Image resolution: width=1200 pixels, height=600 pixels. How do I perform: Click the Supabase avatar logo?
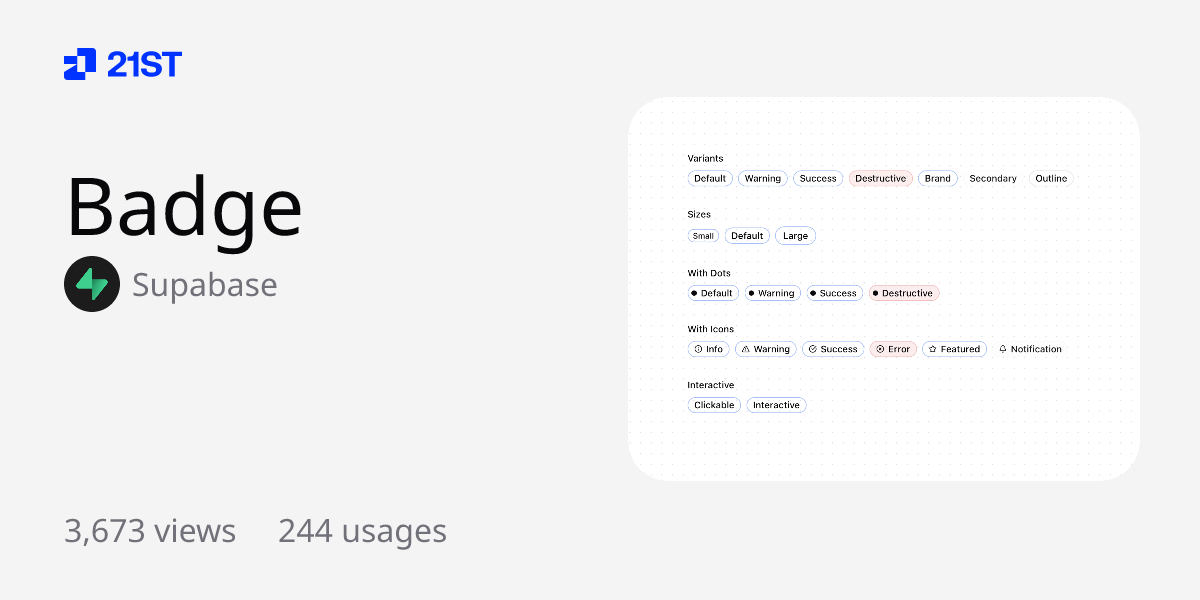point(92,284)
